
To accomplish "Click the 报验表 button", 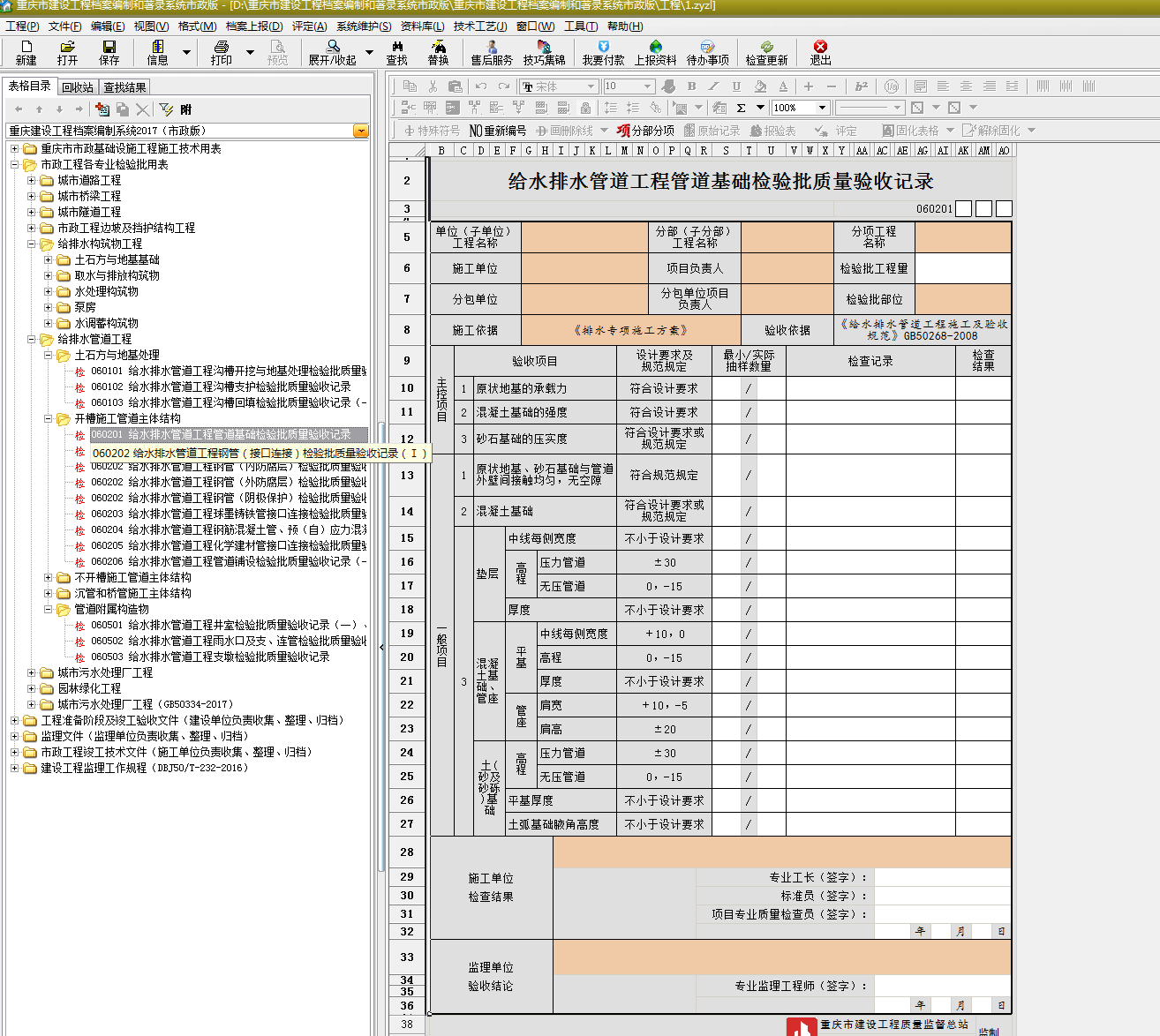I will click(x=772, y=131).
